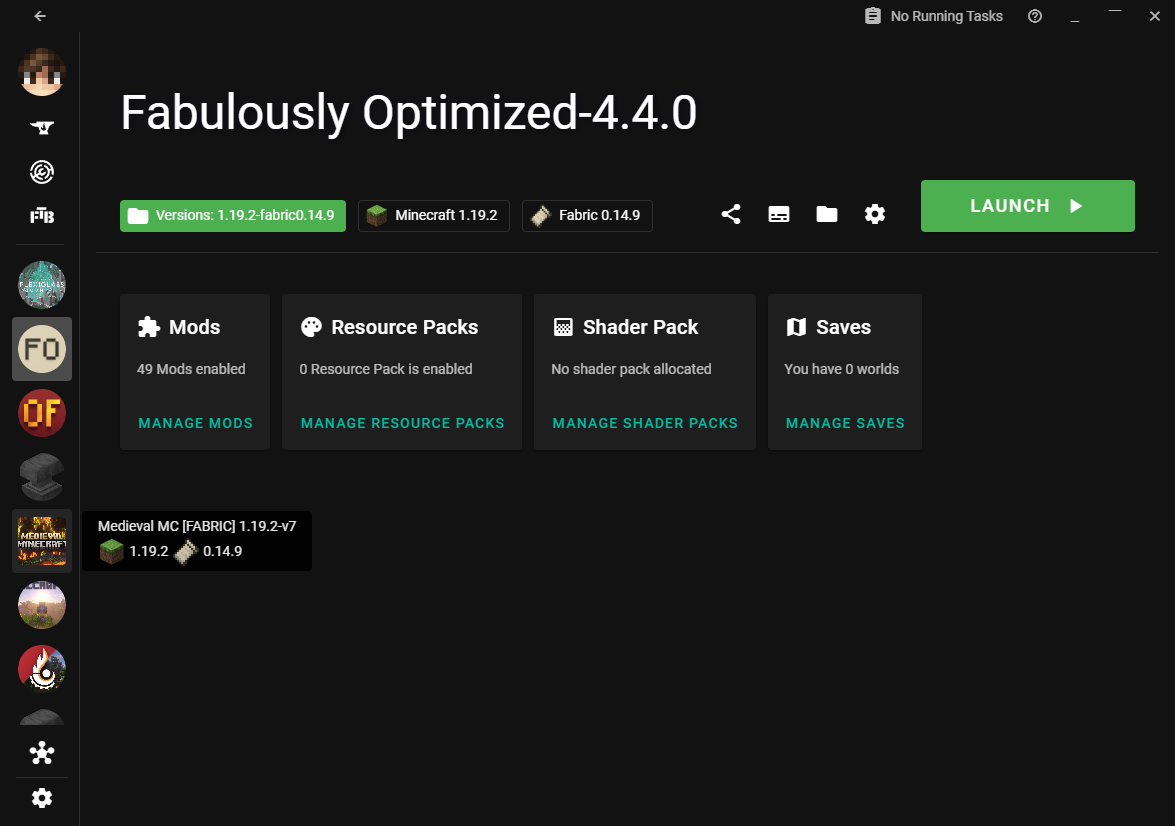
Task: Click Manage Shader Packs link
Action: coord(645,423)
